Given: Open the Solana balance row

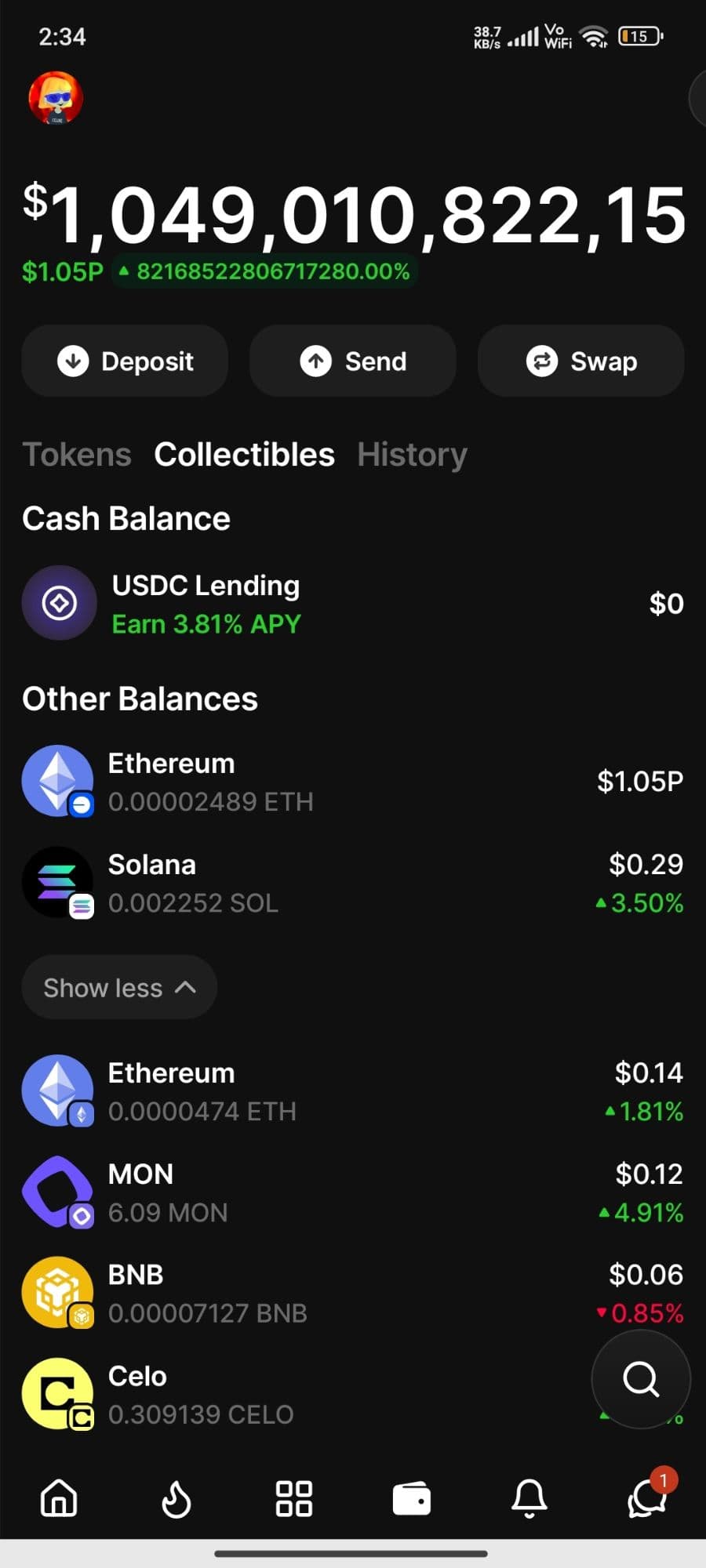Looking at the screenshot, I should click(353, 883).
